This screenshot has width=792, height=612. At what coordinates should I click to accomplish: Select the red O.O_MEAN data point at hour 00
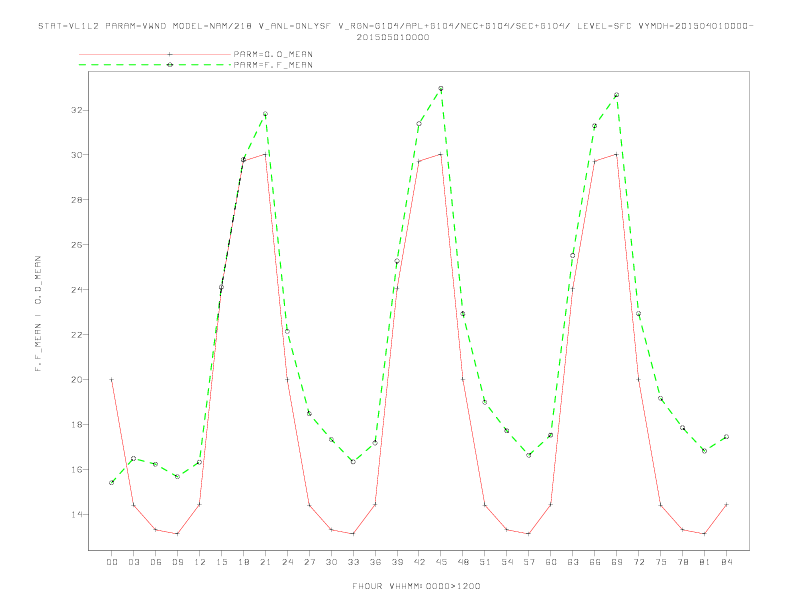tap(112, 379)
